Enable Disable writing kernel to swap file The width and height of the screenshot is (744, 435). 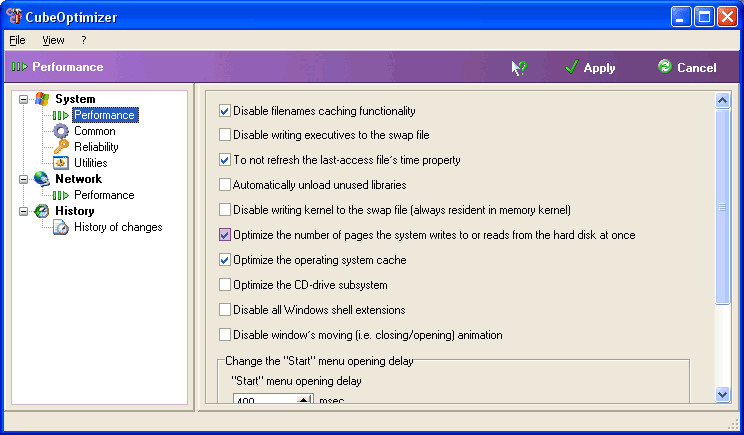pyautogui.click(x=225, y=210)
